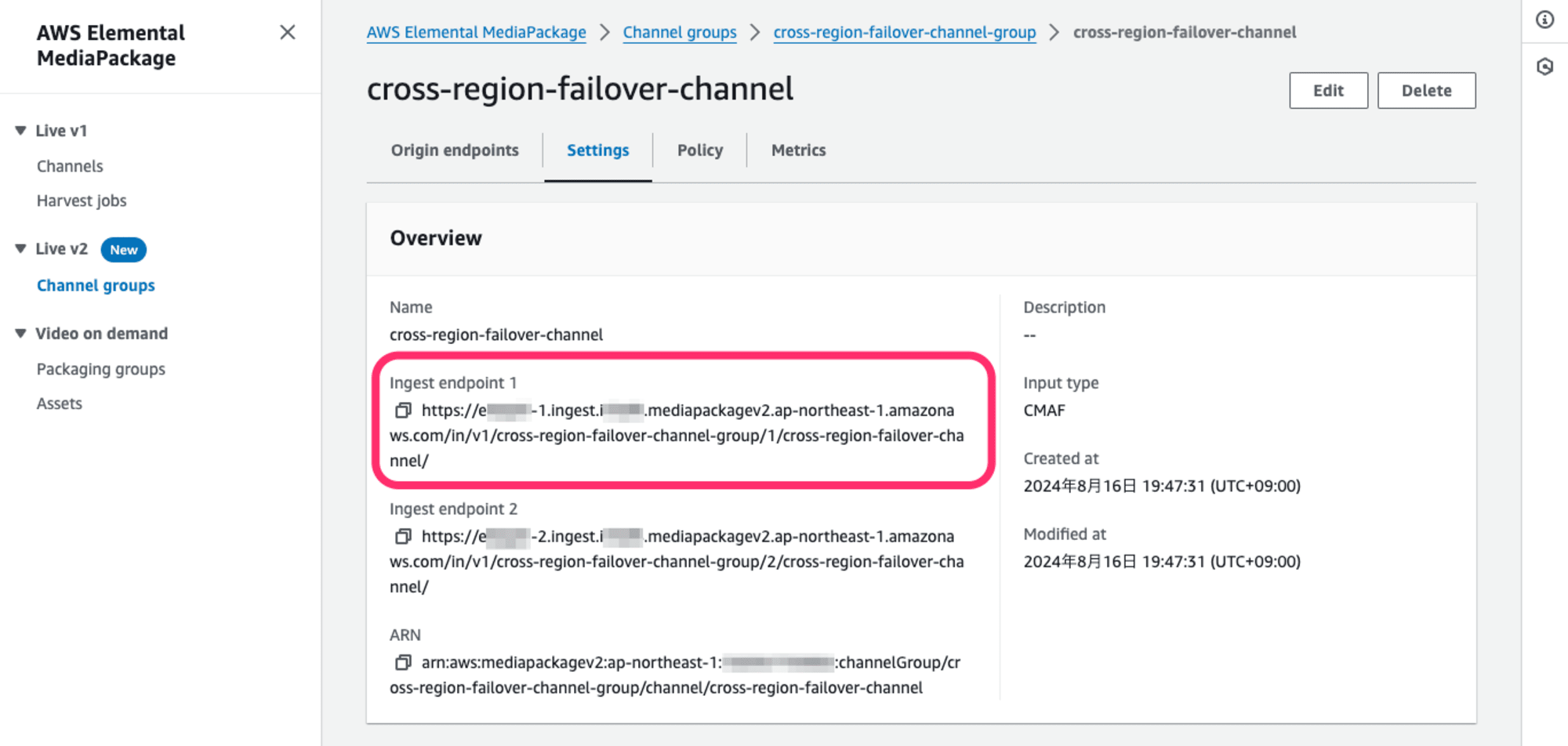The image size is (1568, 746).
Task: Click the Delete button
Action: coord(1426,90)
